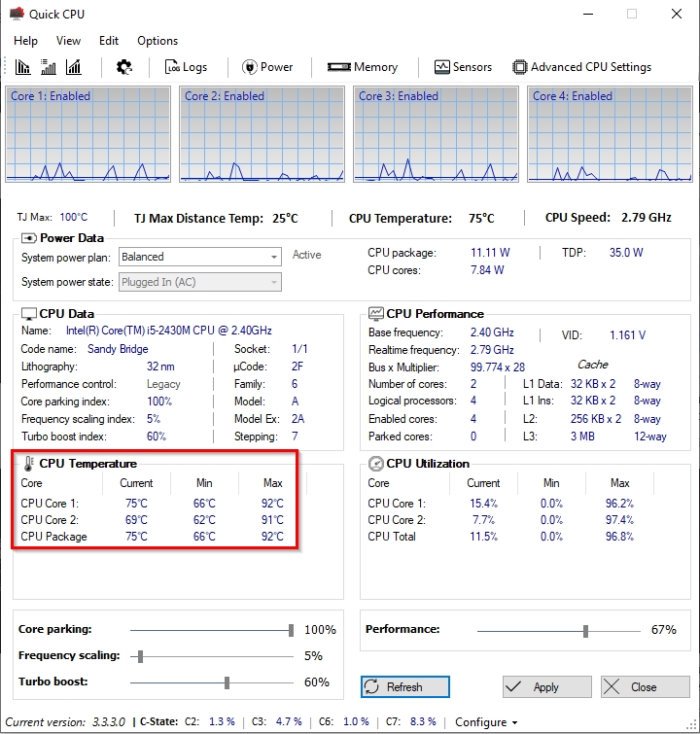
Task: Click the Lithography value 32 nm
Action: click(x=161, y=367)
